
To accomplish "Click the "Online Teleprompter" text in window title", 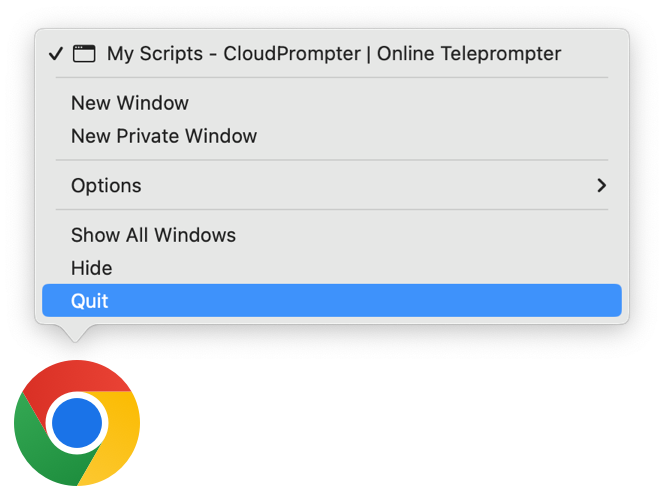I will 469,54.
